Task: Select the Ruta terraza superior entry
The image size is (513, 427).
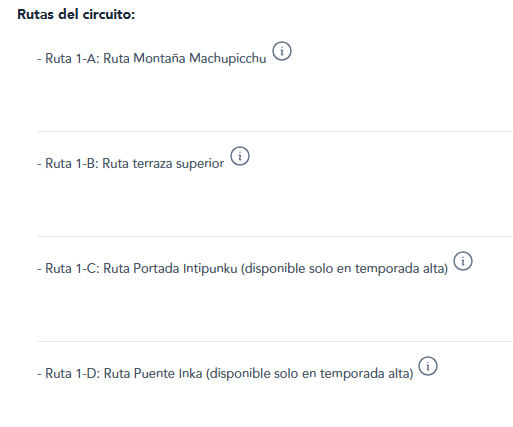Action: (x=131, y=163)
